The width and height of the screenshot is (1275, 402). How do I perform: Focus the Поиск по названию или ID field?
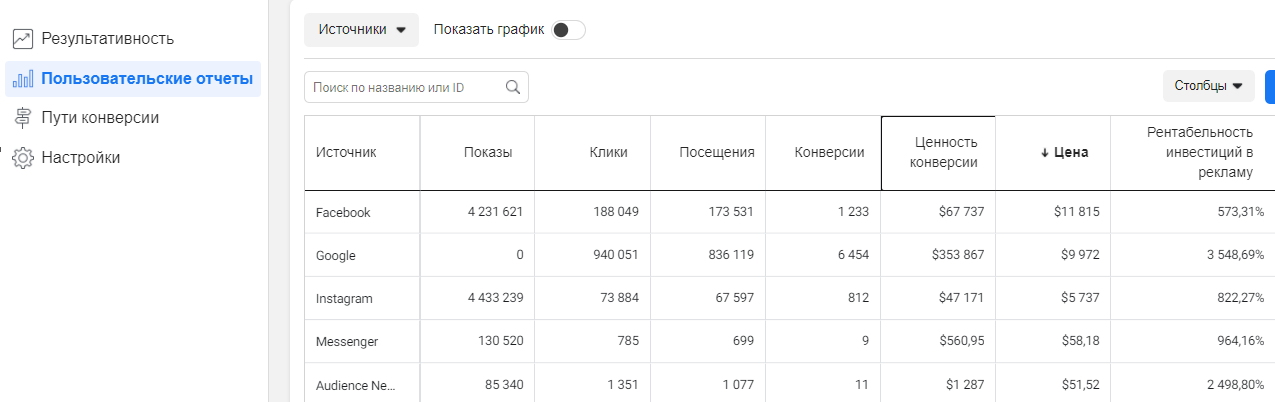coord(416,87)
